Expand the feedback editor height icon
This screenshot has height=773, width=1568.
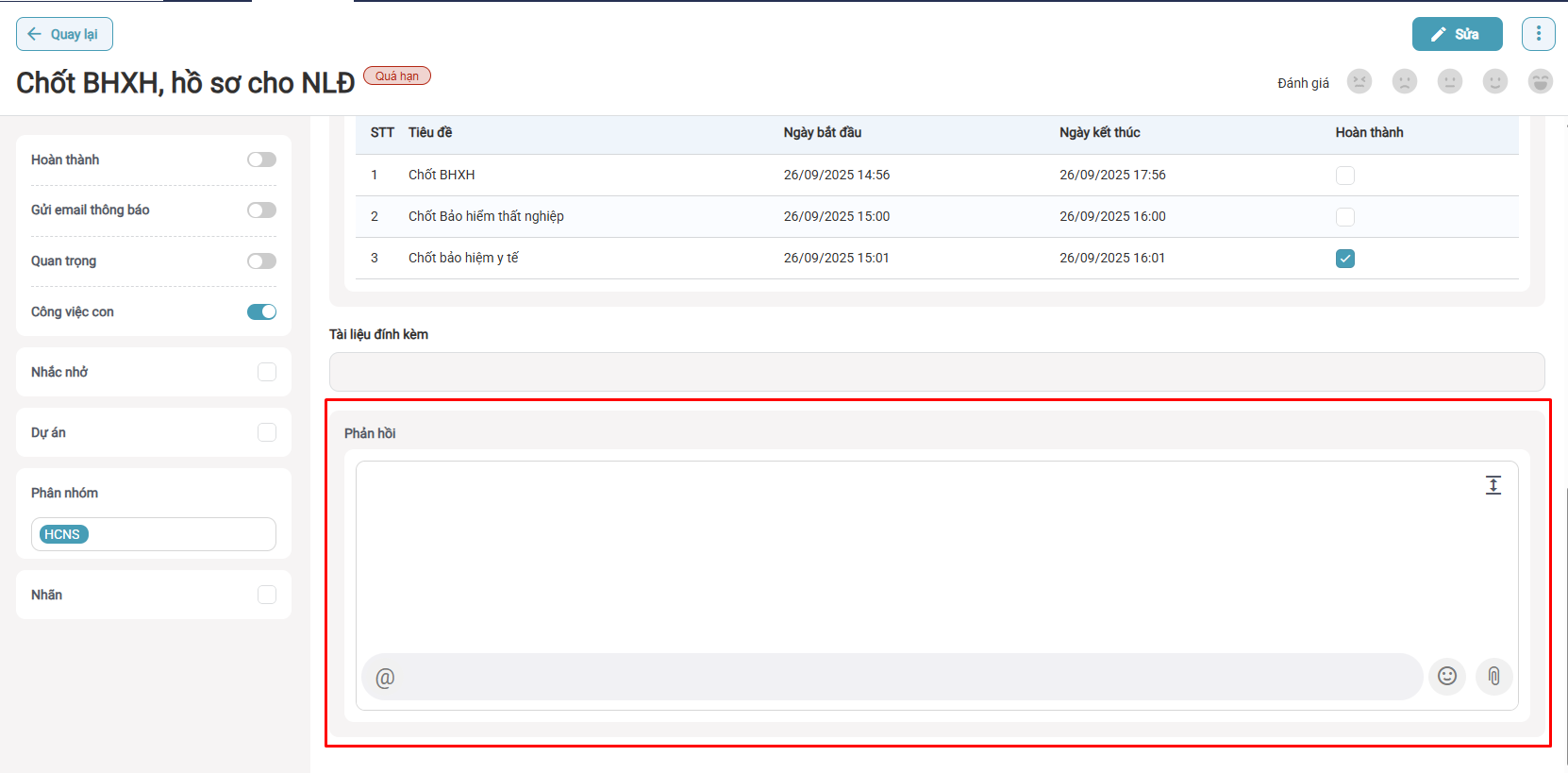tap(1493, 485)
